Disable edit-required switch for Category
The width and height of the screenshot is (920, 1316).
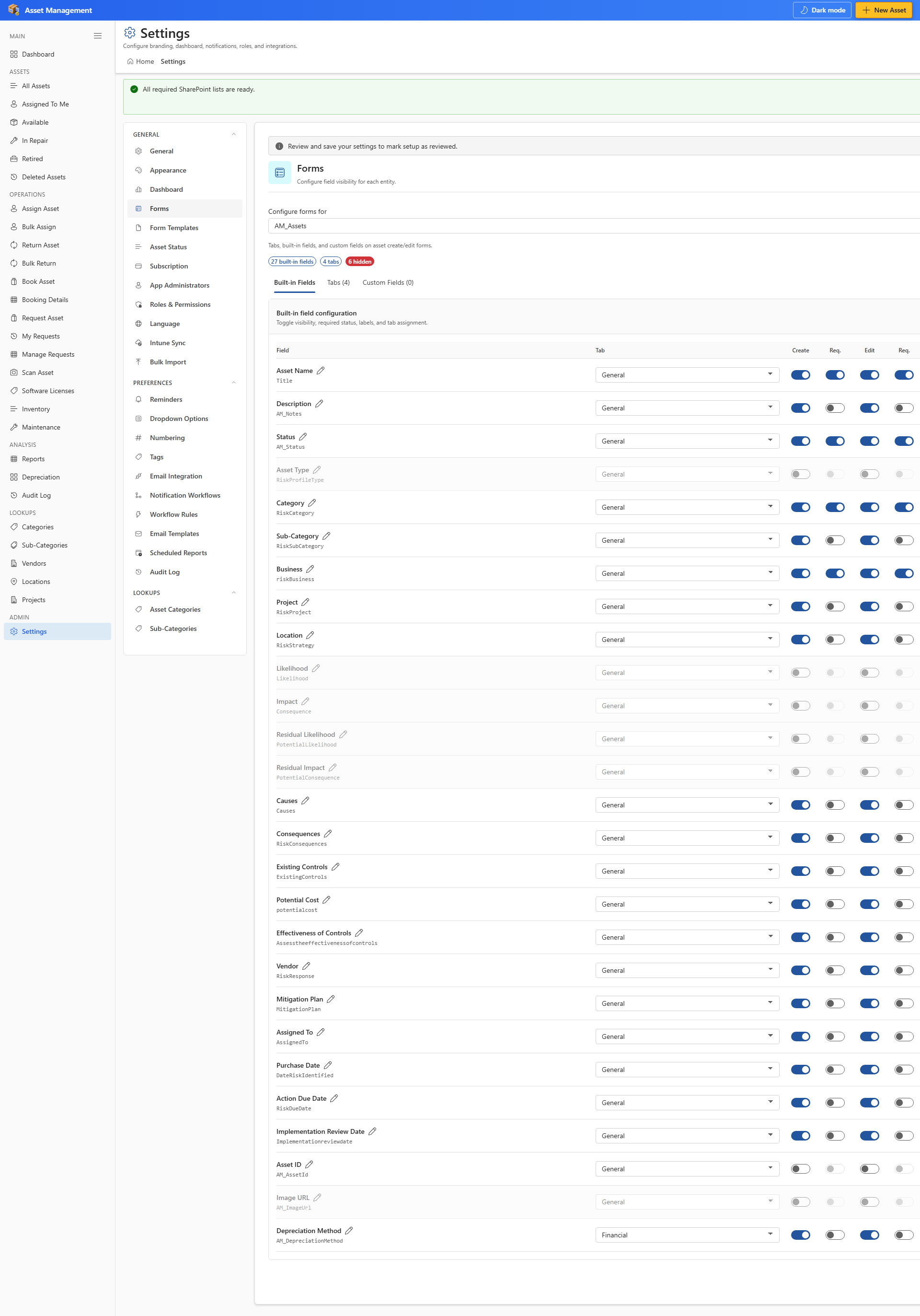903,507
